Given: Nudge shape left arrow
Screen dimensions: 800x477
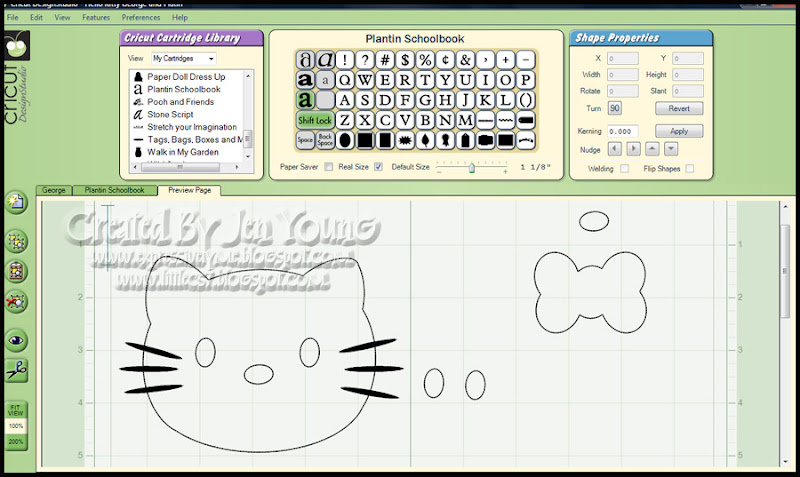Looking at the screenshot, I should tap(615, 149).
